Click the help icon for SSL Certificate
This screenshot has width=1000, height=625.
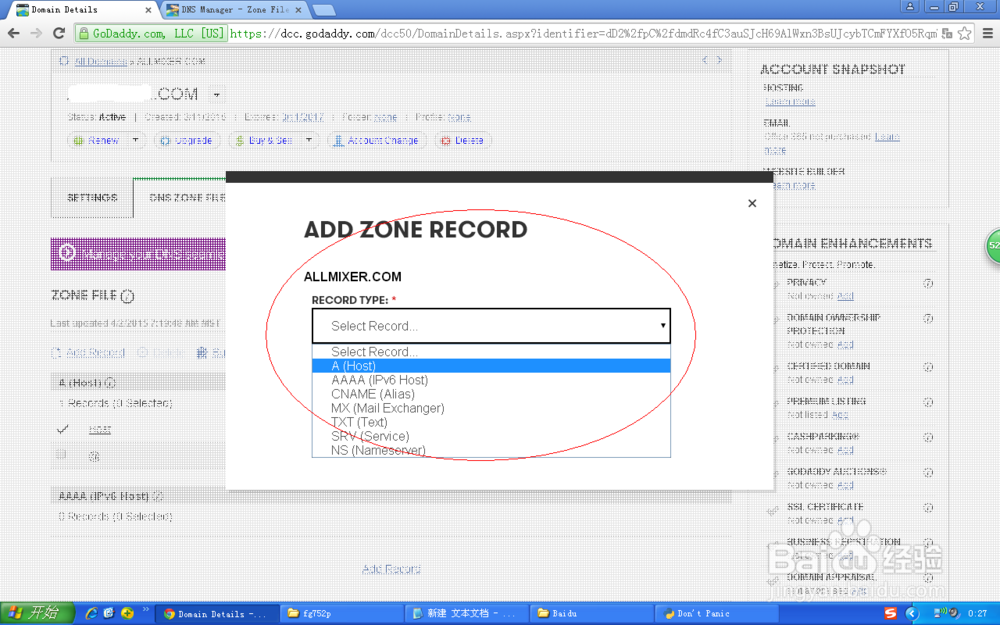[929, 508]
